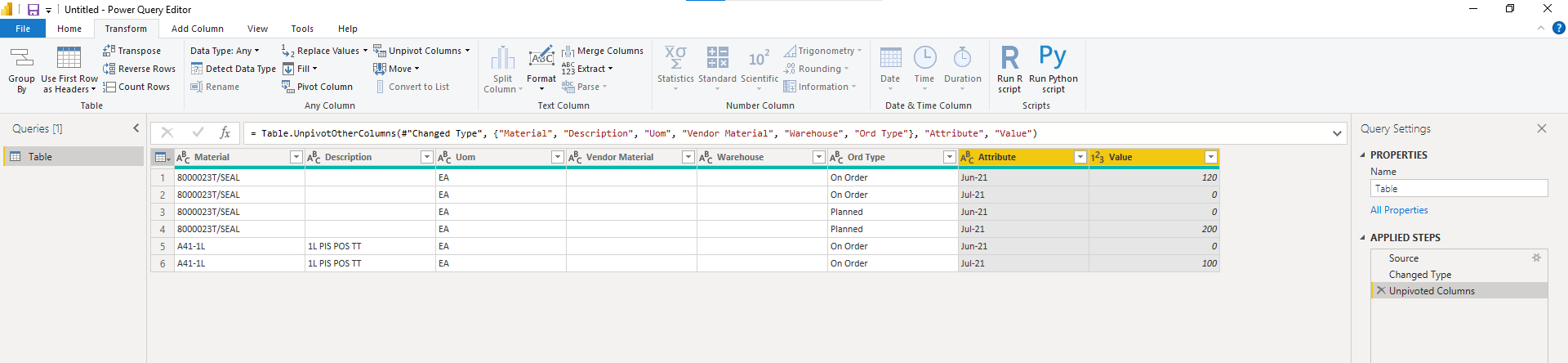Viewport: 1568px width, 363px height.
Task: Click Pivot Column
Action: coord(318,87)
